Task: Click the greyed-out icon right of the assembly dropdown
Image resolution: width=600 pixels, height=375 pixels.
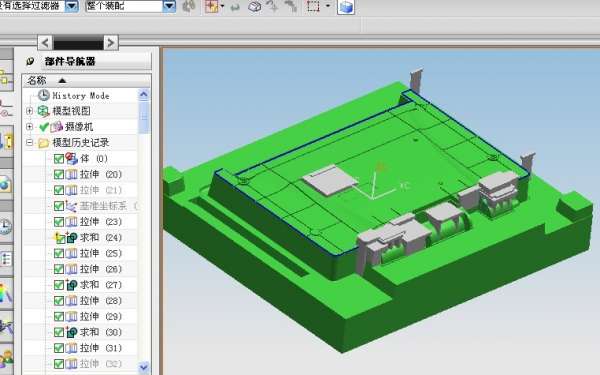Action: 189,6
